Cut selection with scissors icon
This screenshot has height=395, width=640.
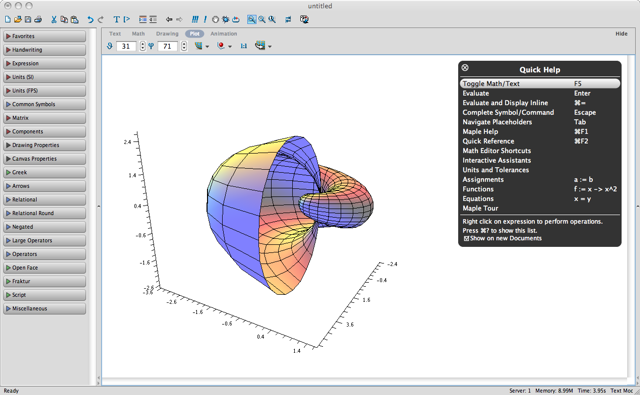[x=53, y=19]
